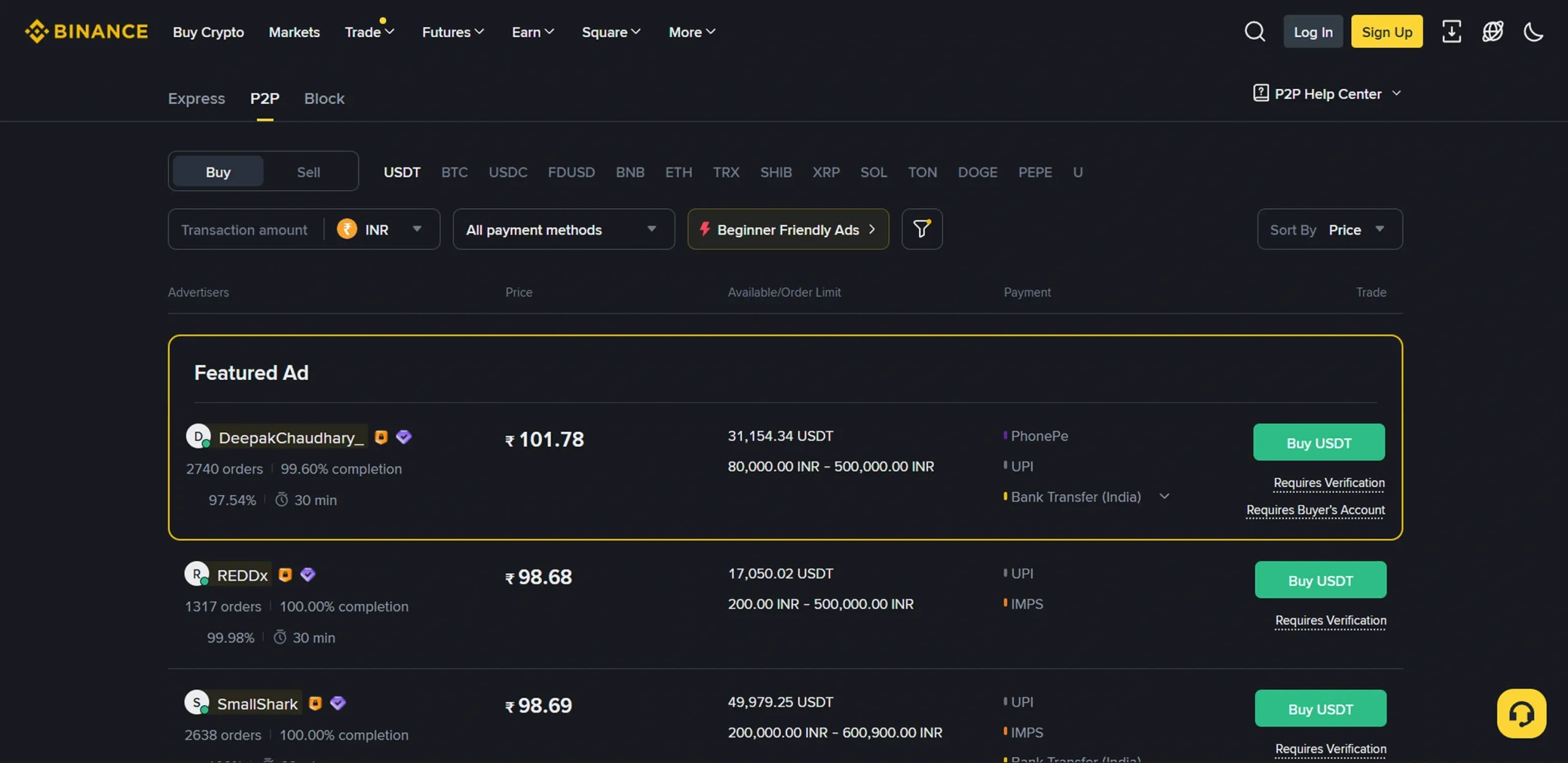Open Beginner Friendly Ads button
The image size is (1568, 763).
[x=788, y=229]
